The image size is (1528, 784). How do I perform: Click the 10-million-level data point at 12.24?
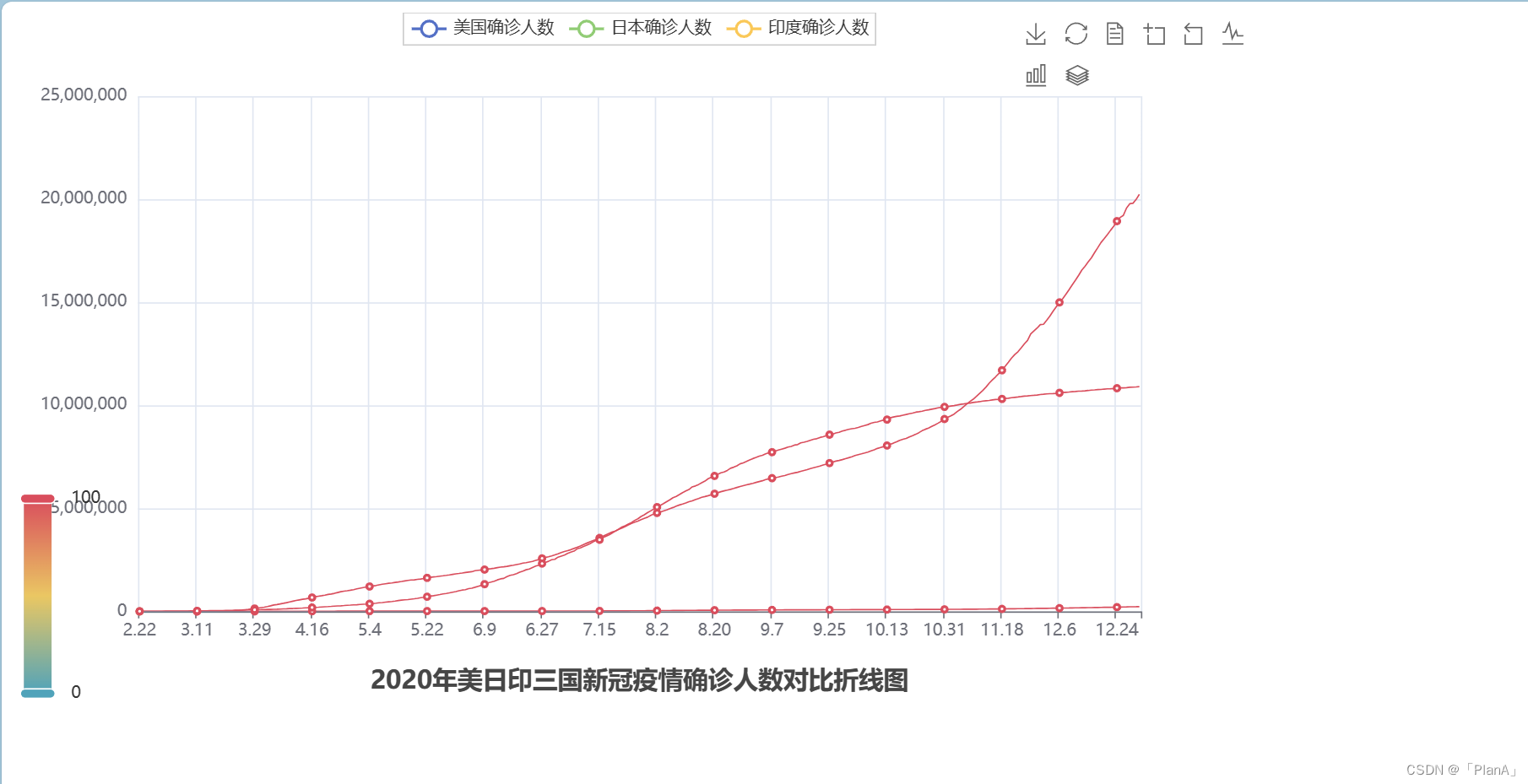(x=1117, y=388)
